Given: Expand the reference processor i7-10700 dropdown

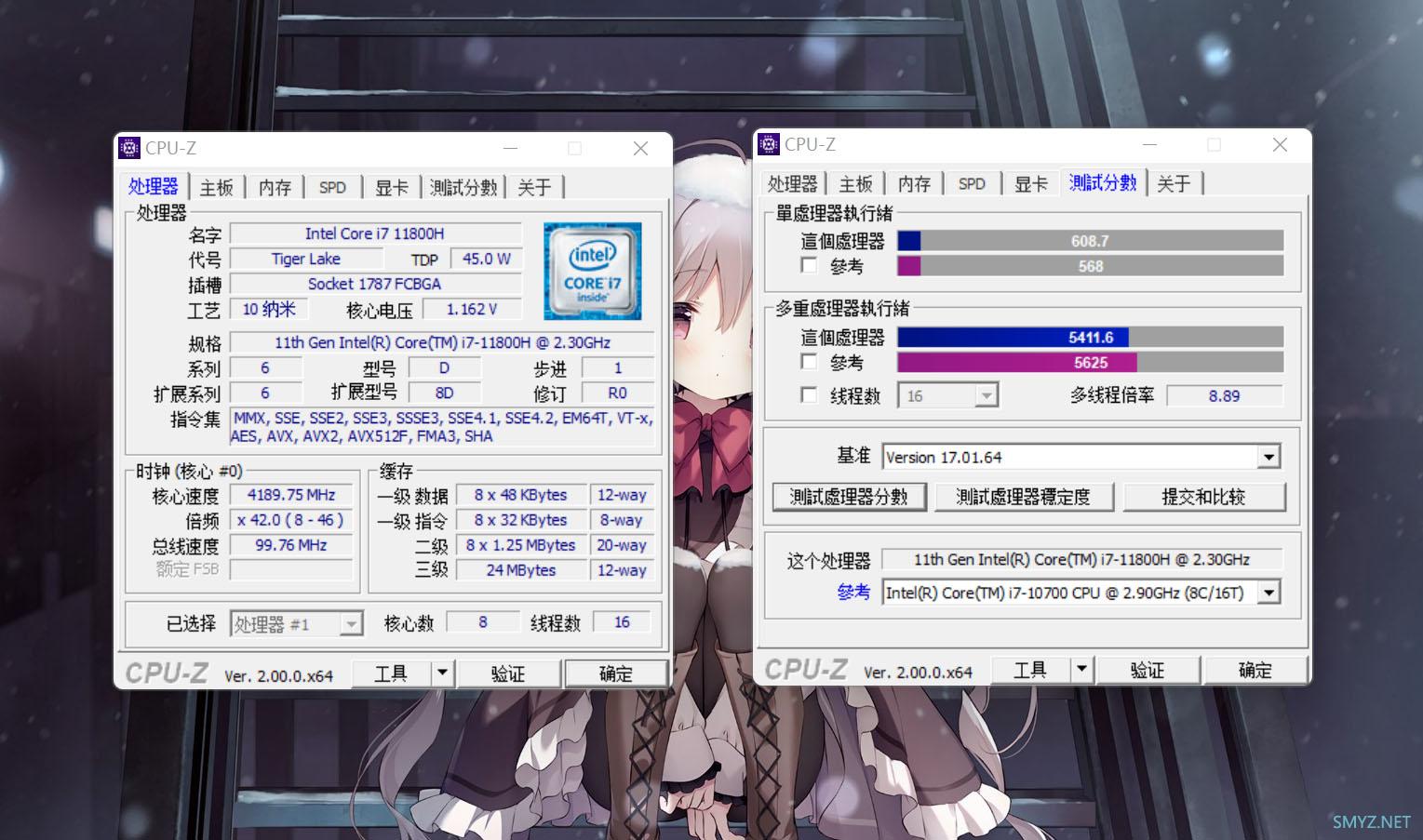Looking at the screenshot, I should (x=1269, y=593).
